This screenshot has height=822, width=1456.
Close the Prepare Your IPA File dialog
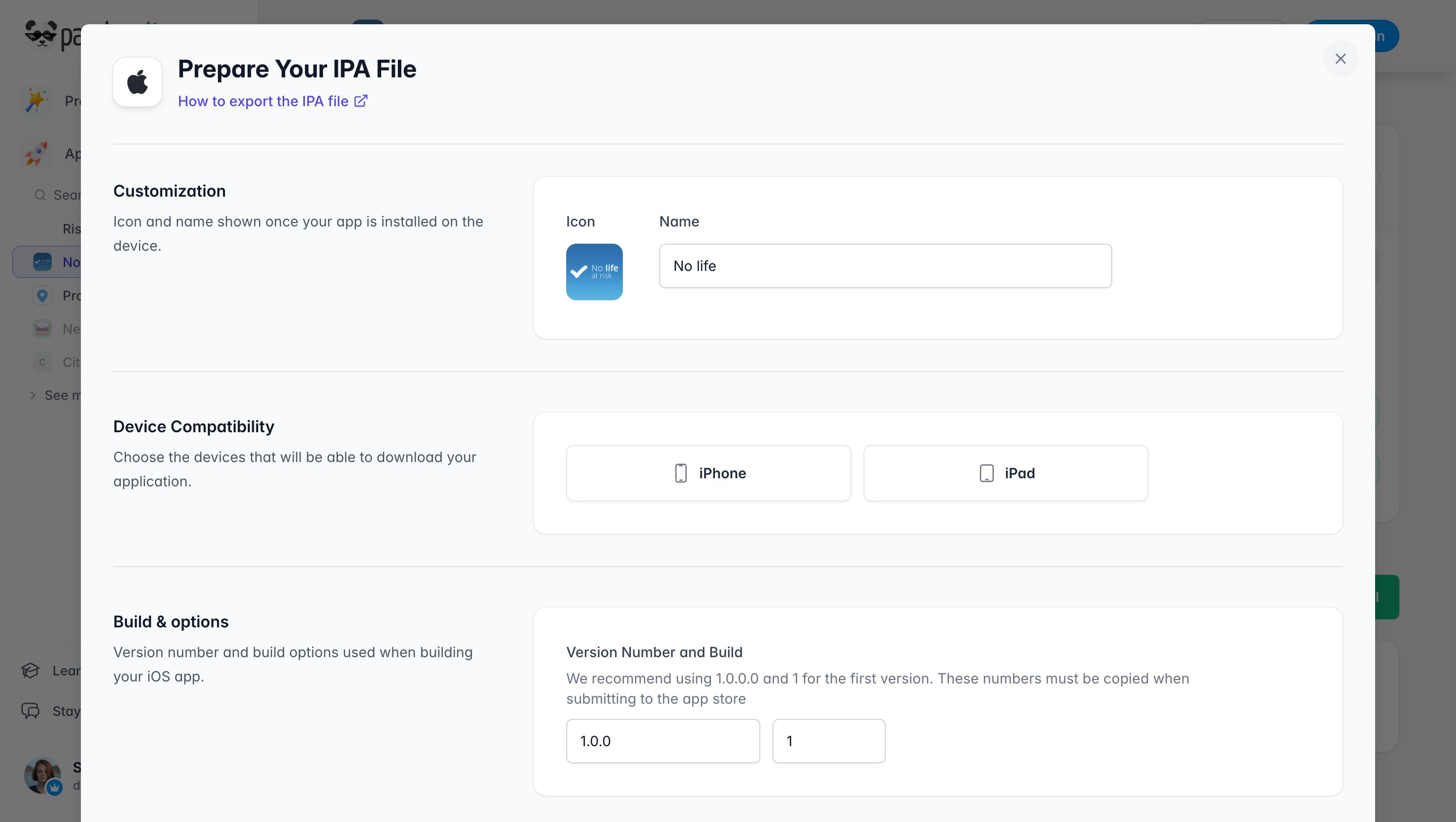(x=1340, y=59)
